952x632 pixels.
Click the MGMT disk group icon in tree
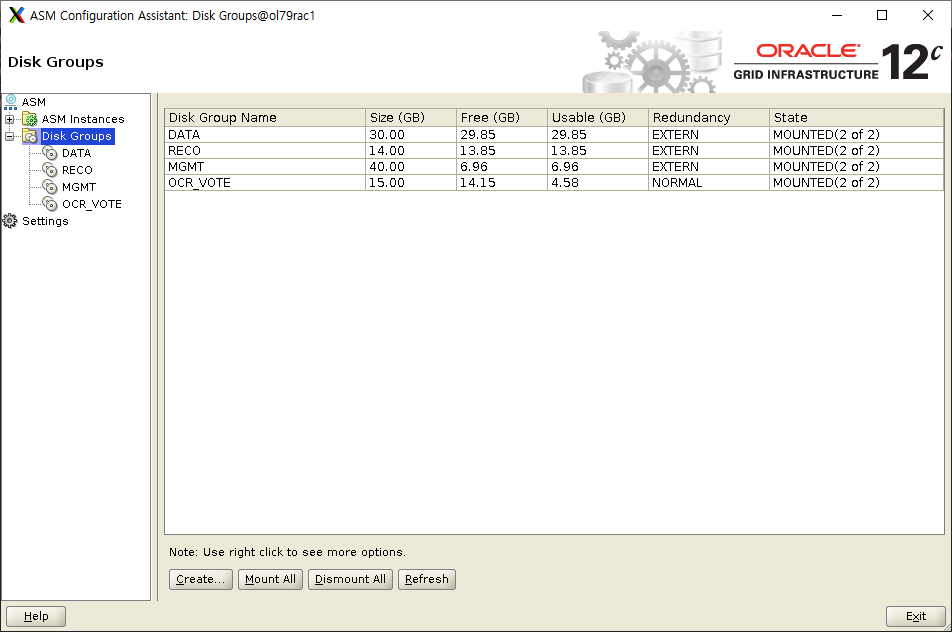click(x=50, y=187)
